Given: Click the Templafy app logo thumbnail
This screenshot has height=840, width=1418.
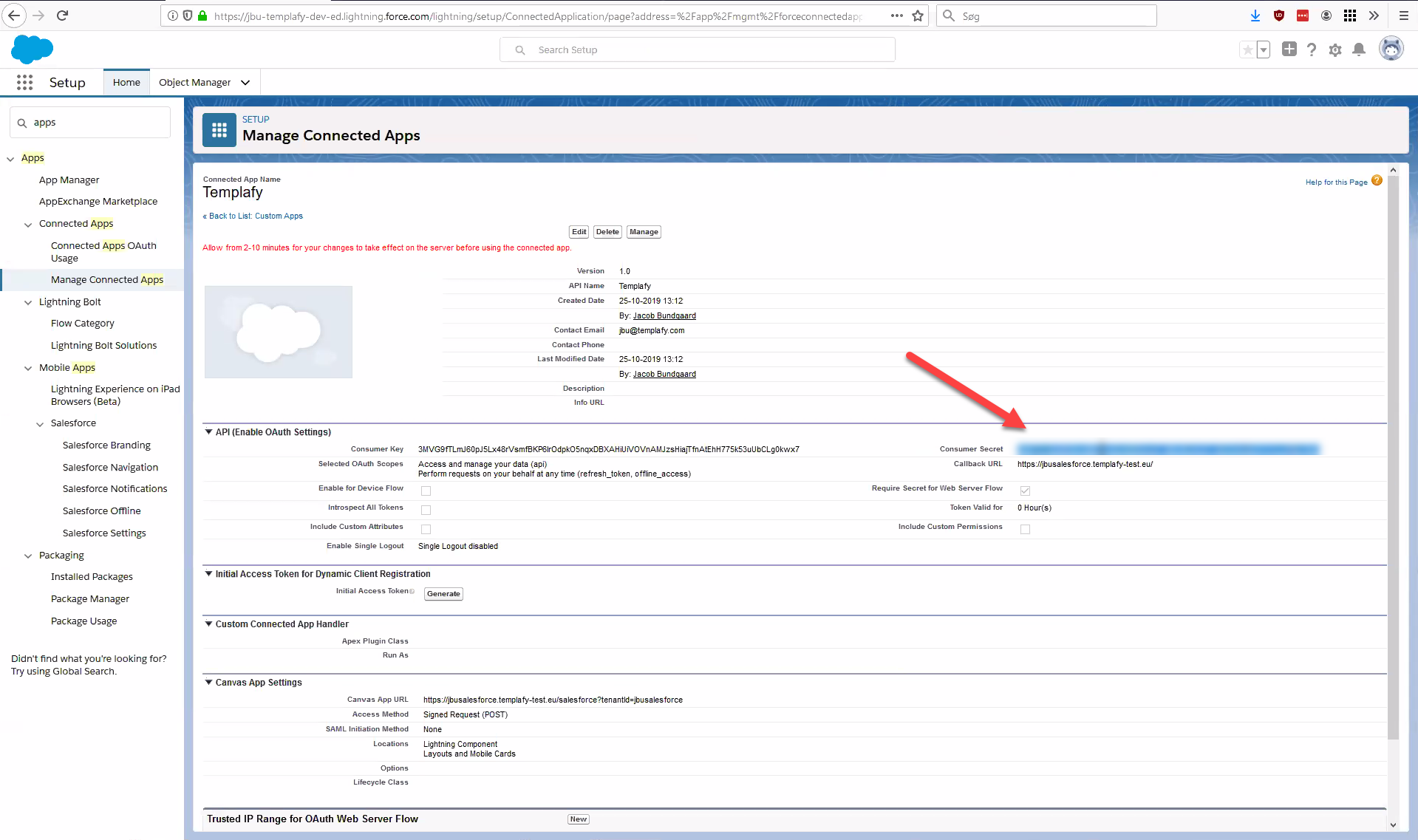Looking at the screenshot, I should pyautogui.click(x=279, y=332).
